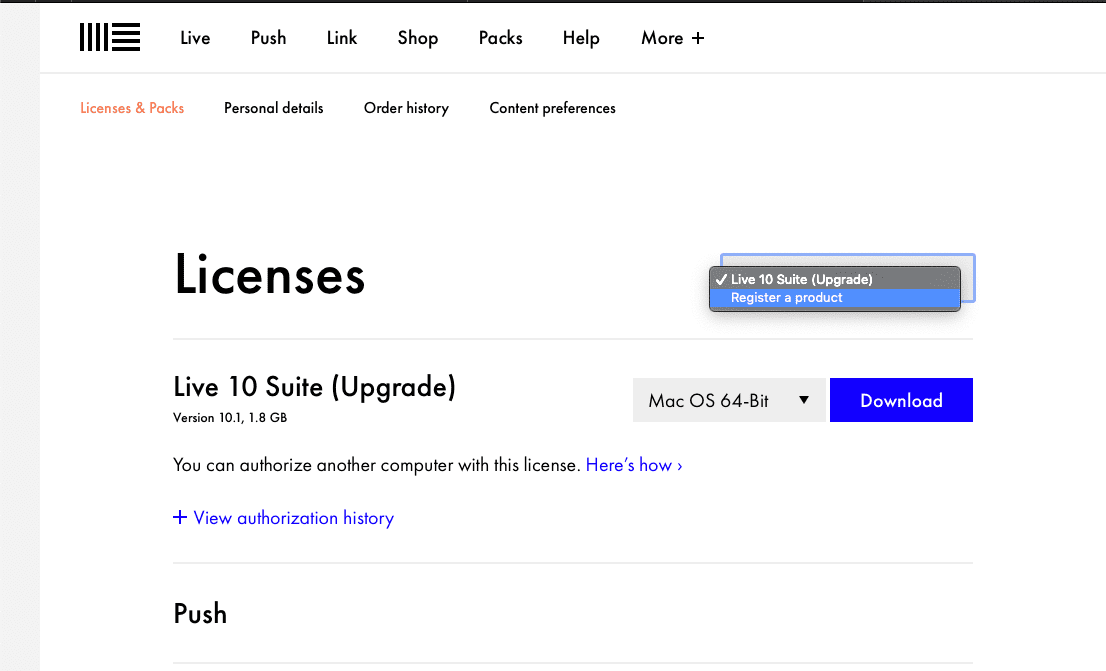Open the Link page from top navigation
The height and width of the screenshot is (671, 1106).
pos(342,38)
